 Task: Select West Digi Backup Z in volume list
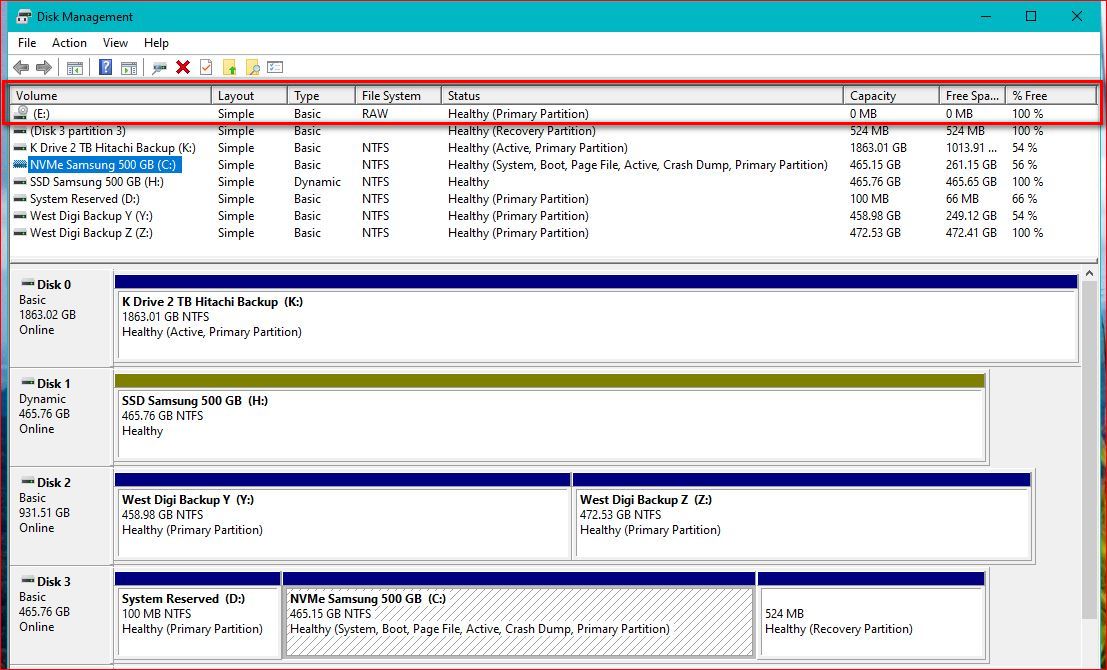pyautogui.click(x=91, y=233)
